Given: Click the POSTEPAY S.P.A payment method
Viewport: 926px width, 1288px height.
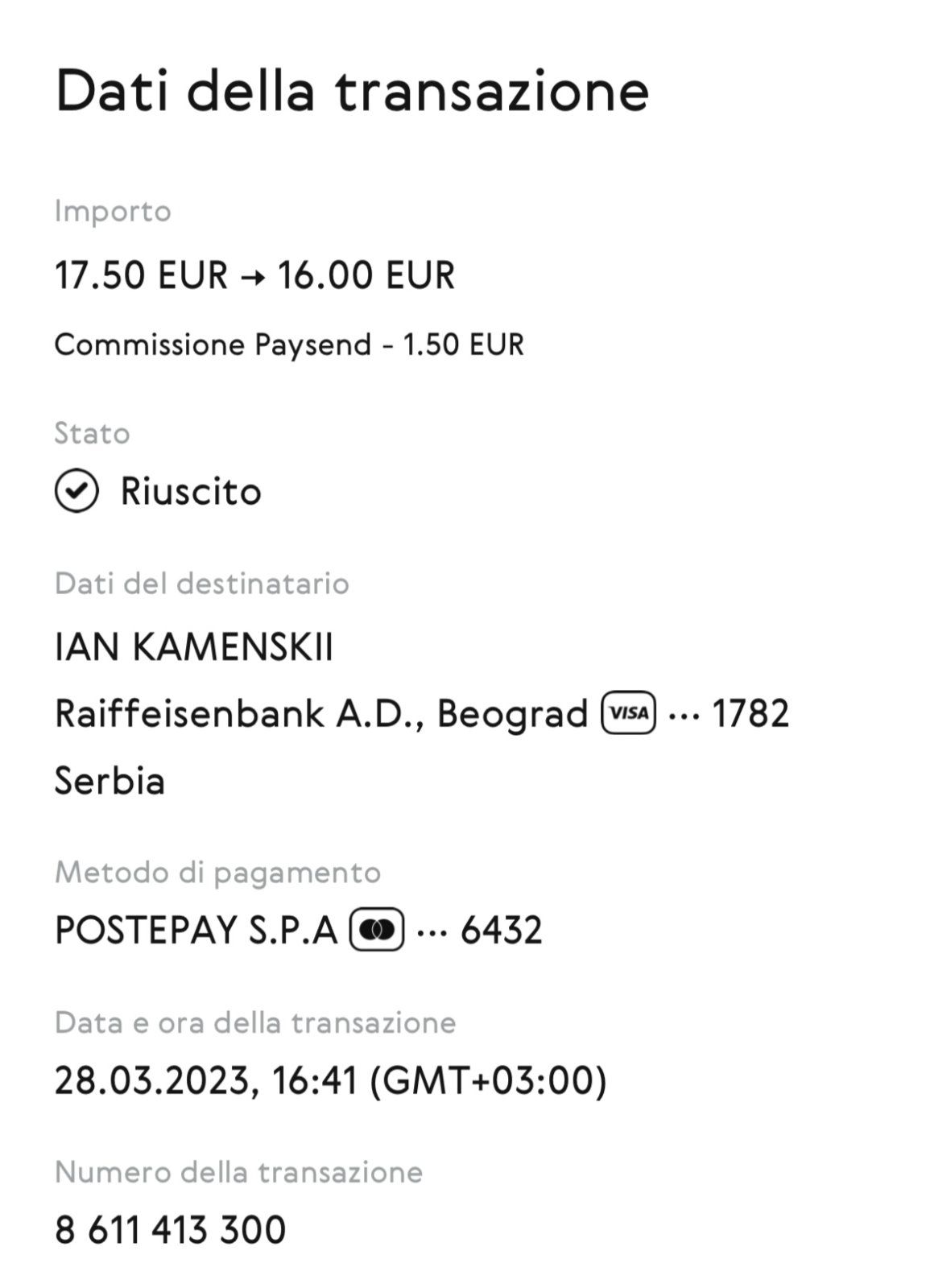Looking at the screenshot, I should click(x=196, y=931).
